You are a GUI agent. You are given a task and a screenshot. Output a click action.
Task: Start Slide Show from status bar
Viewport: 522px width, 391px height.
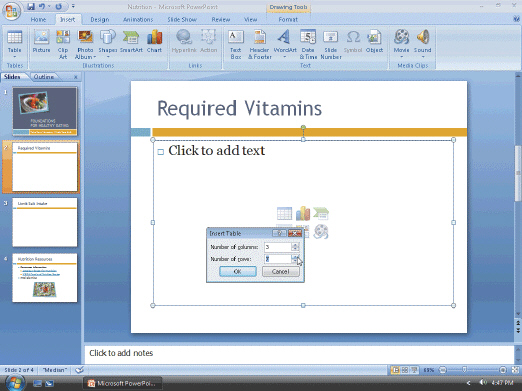coord(414,370)
